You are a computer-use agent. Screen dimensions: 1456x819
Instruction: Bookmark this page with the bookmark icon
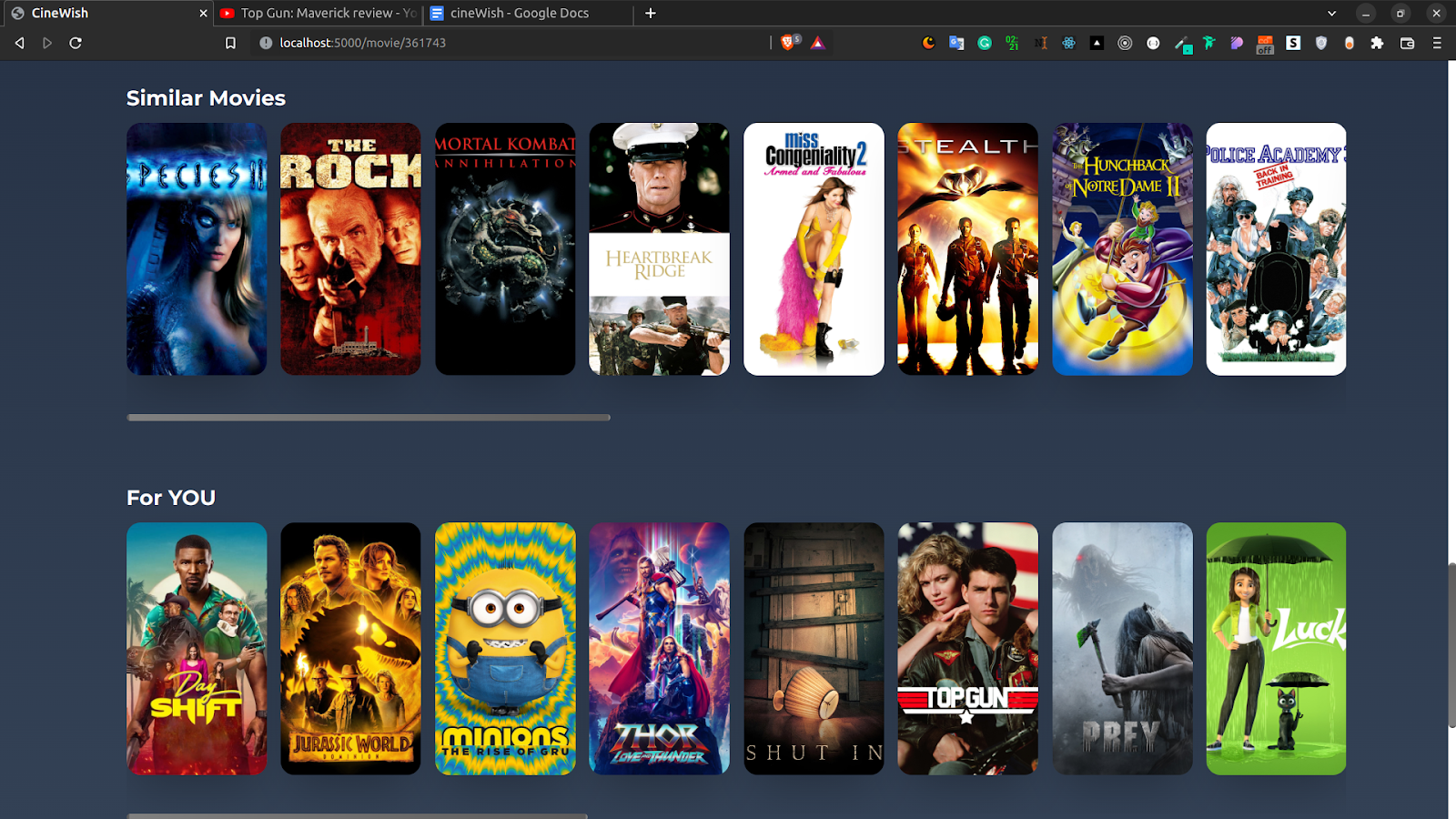point(230,43)
